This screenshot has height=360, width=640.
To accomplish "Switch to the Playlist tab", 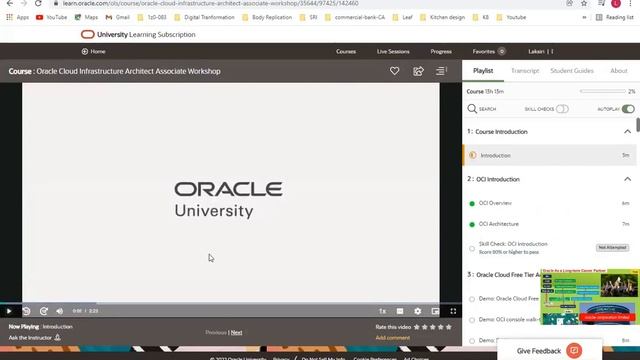I will [x=483, y=71].
